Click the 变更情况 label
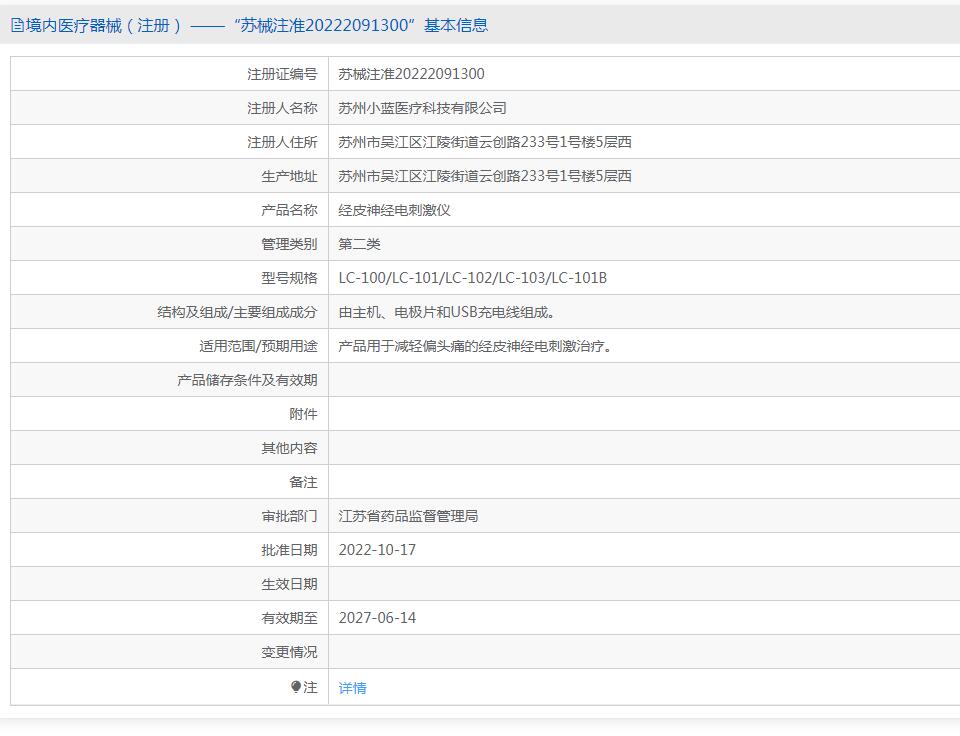This screenshot has height=736, width=960. 290,652
